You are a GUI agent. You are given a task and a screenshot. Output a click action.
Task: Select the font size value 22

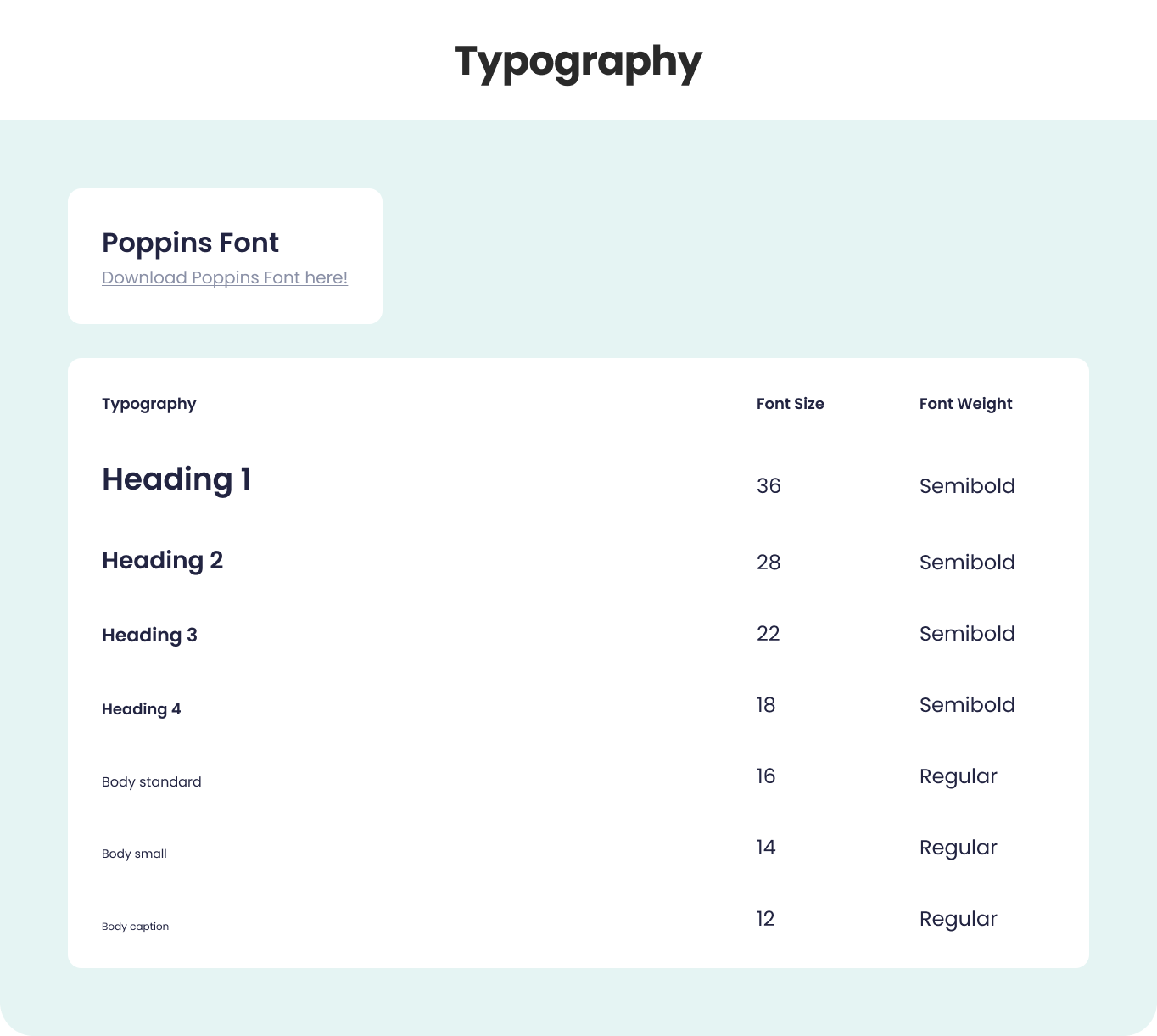pos(768,634)
